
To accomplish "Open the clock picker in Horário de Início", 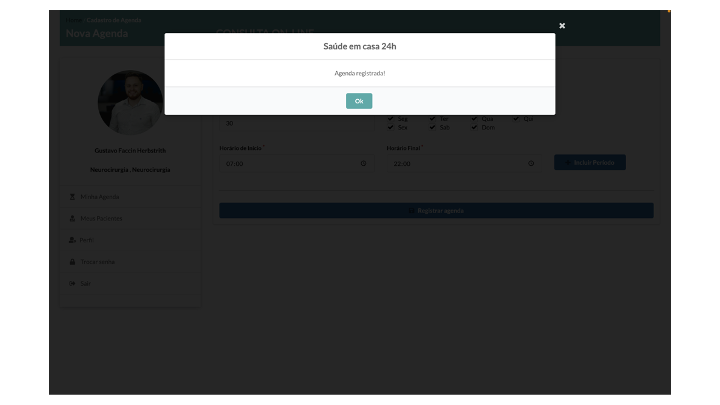I will coord(363,163).
